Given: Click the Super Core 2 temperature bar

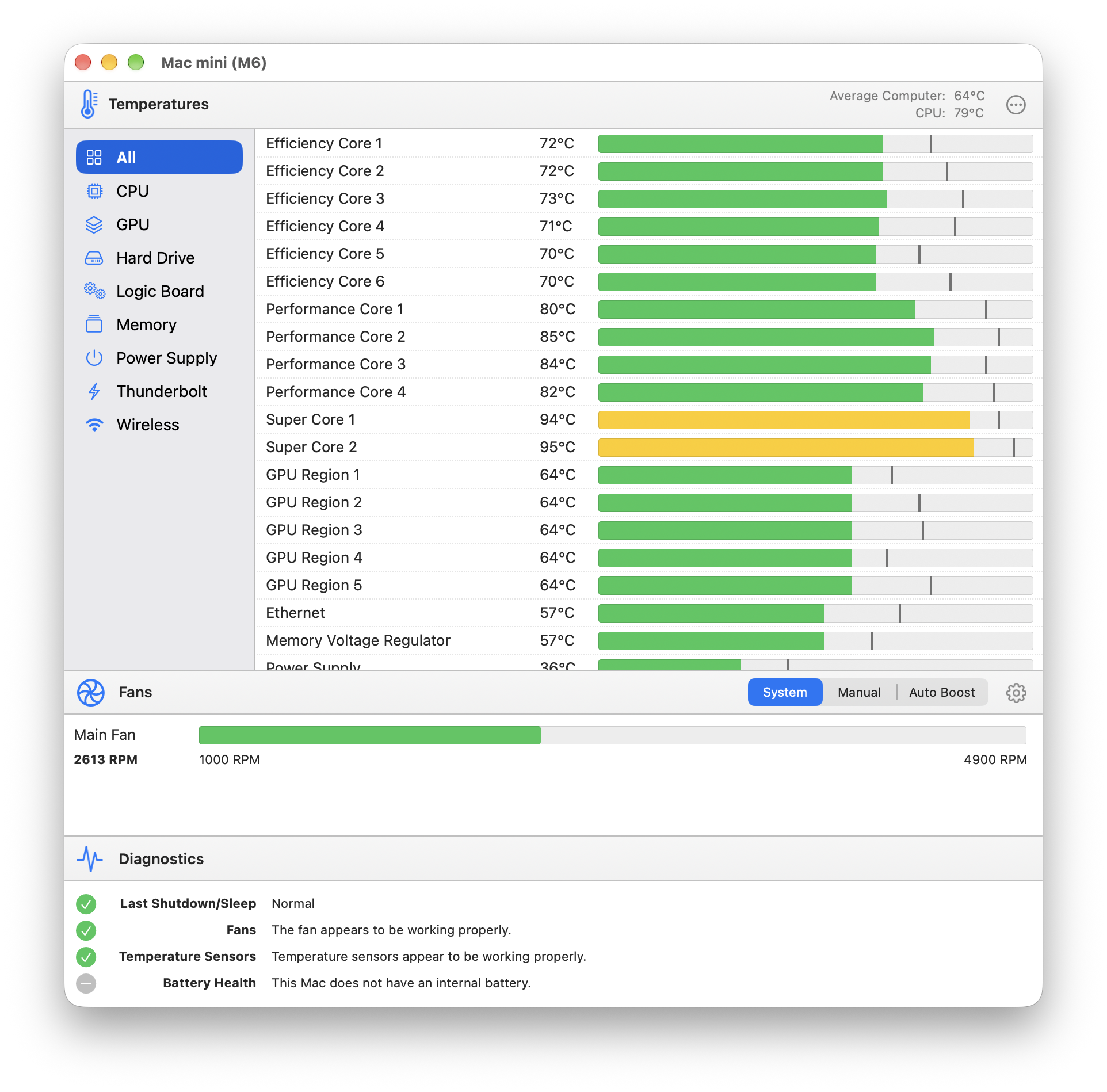Looking at the screenshot, I should [x=815, y=448].
